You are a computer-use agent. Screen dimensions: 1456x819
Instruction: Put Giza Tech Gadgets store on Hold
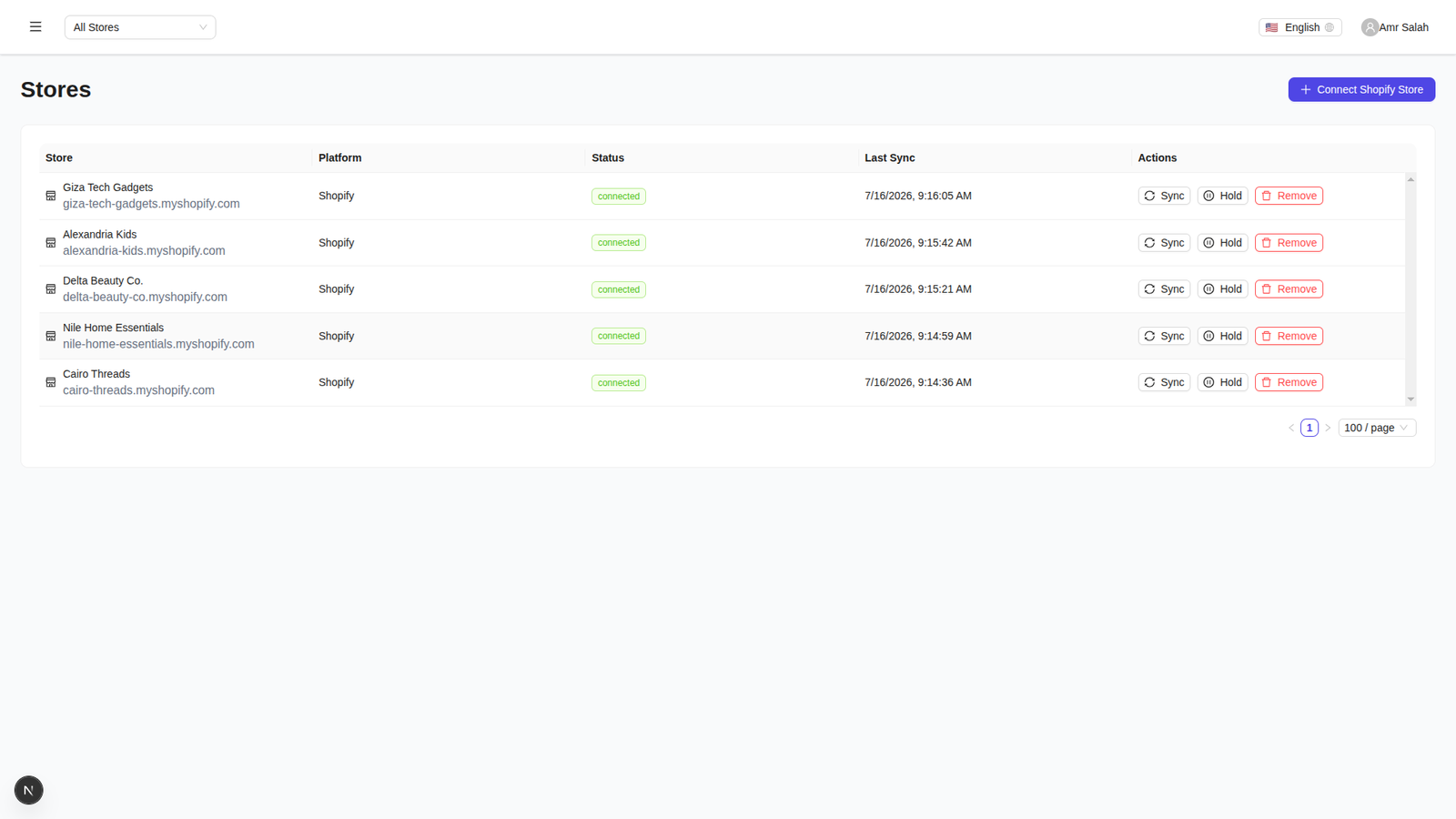tap(1222, 196)
